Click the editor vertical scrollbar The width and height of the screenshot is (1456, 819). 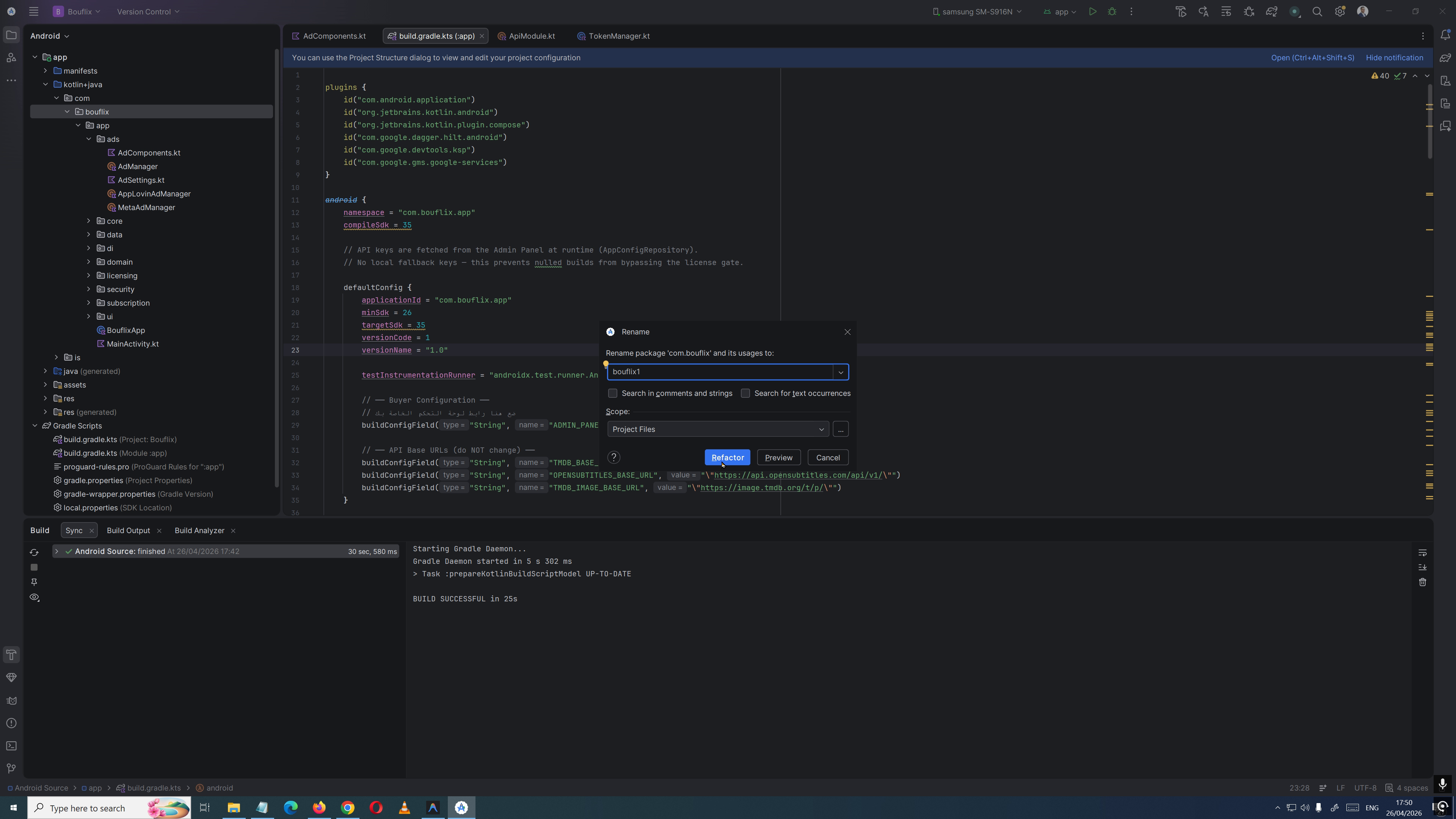coord(1430,121)
